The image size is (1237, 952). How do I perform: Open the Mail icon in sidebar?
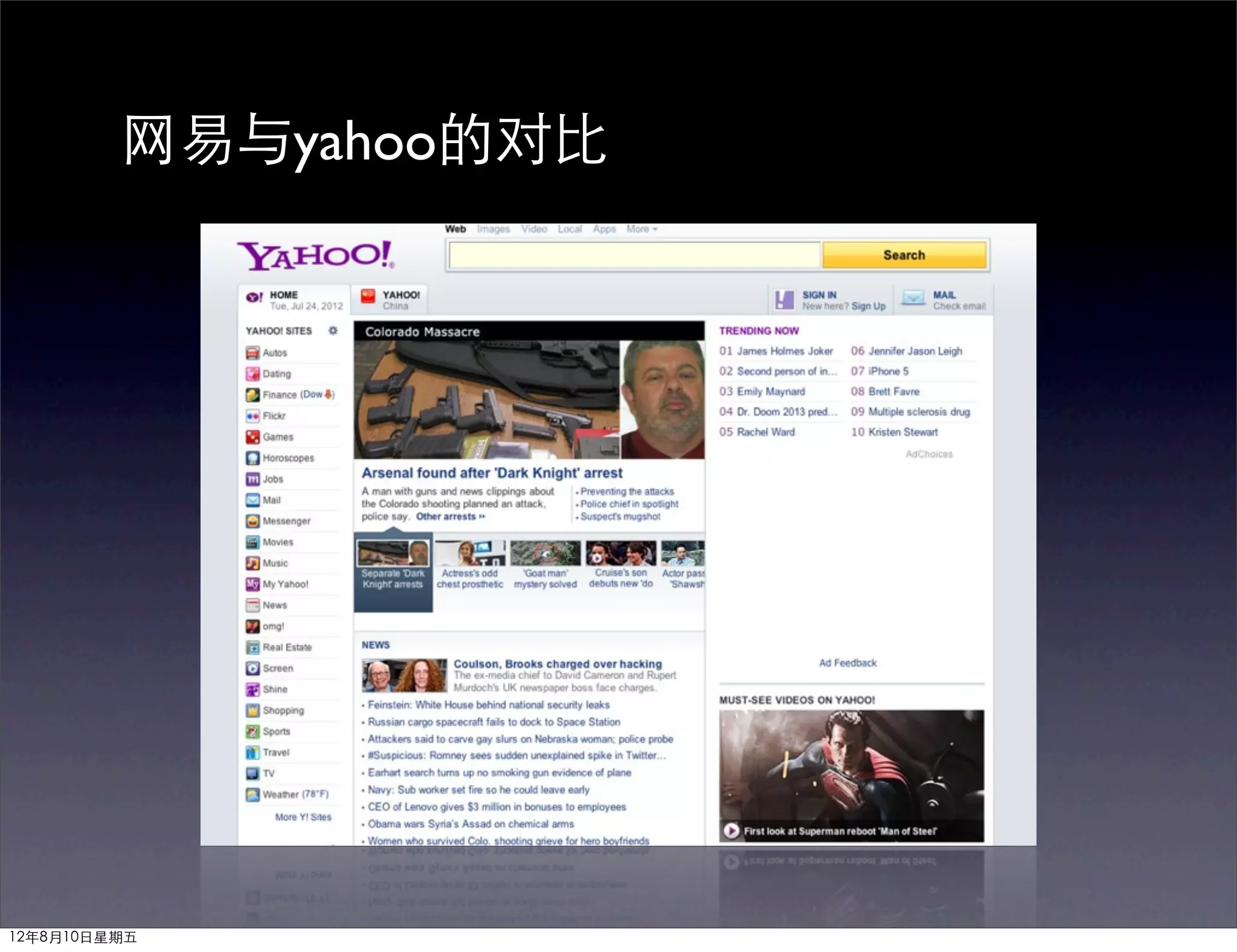252,500
